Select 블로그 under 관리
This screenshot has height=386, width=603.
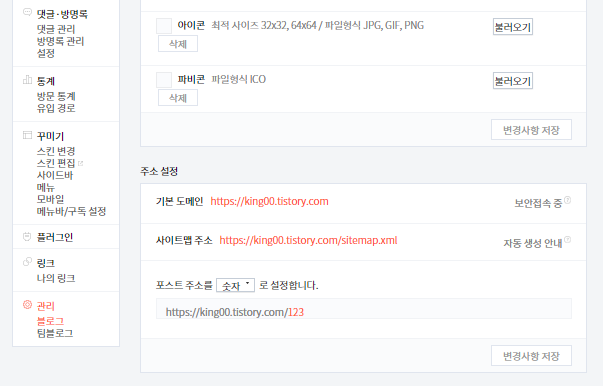coord(50,321)
